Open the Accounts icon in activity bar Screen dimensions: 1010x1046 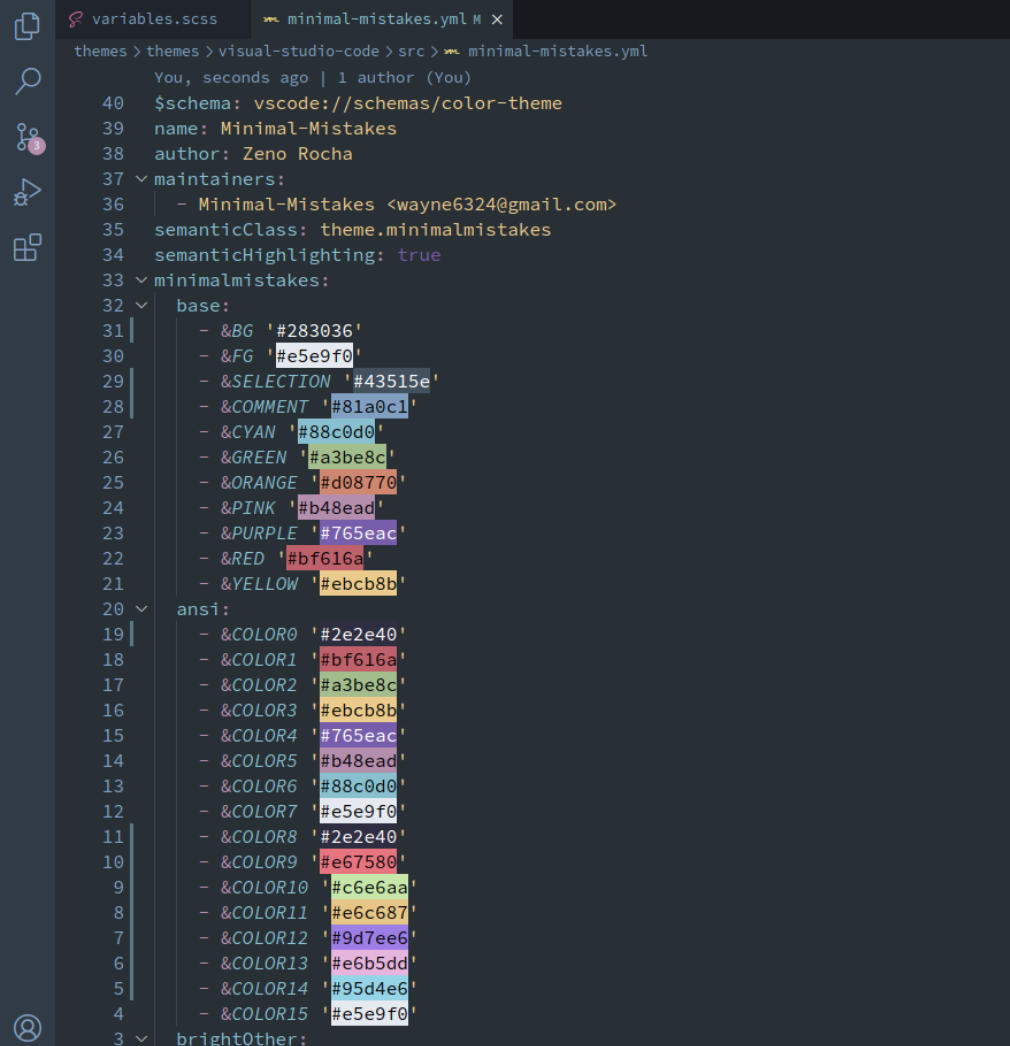coord(27,1028)
